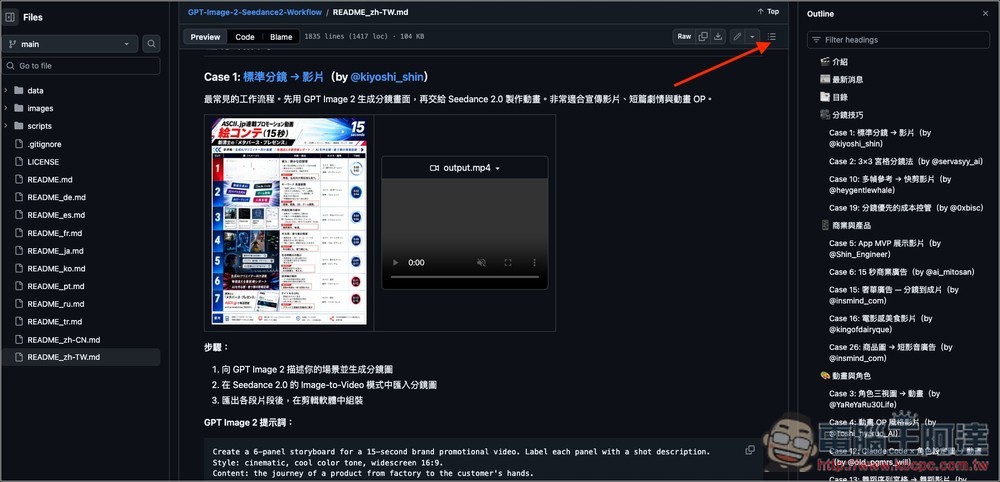The height and width of the screenshot is (482, 1000).
Task: Copy raw file contents icon
Action: [703, 37]
